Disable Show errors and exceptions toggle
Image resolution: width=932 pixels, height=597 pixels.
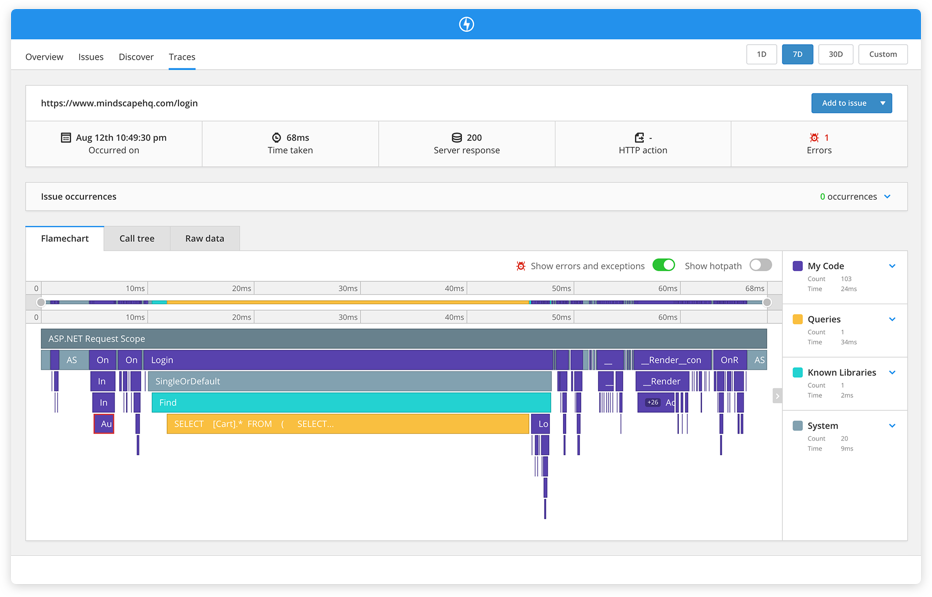tap(664, 265)
